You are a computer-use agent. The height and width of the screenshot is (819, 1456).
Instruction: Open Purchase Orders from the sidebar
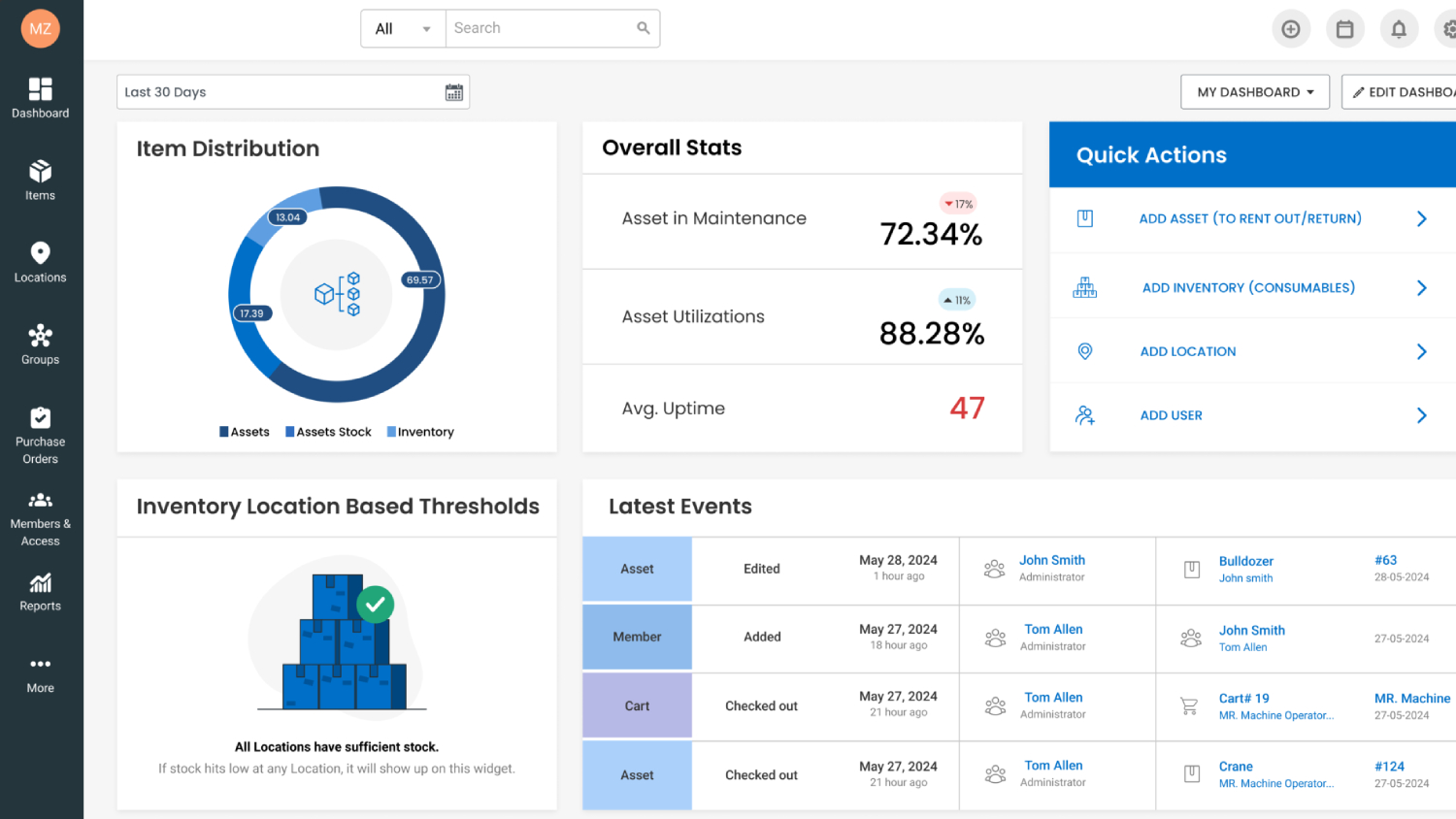[x=40, y=432]
